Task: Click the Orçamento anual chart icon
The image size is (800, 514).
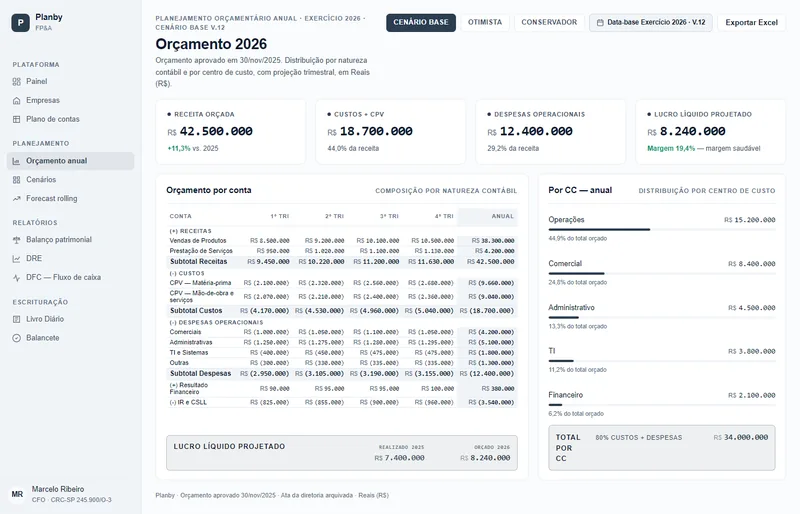Action: (x=17, y=161)
